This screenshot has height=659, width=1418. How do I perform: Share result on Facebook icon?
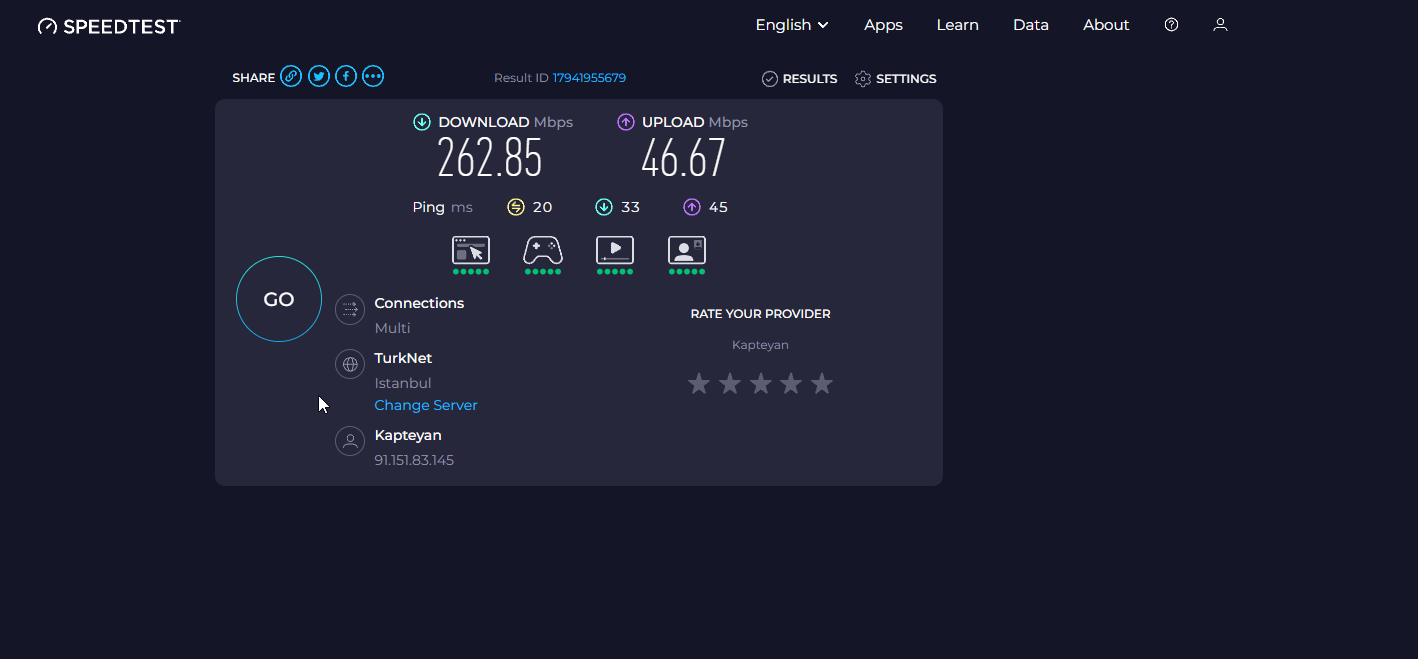346,76
